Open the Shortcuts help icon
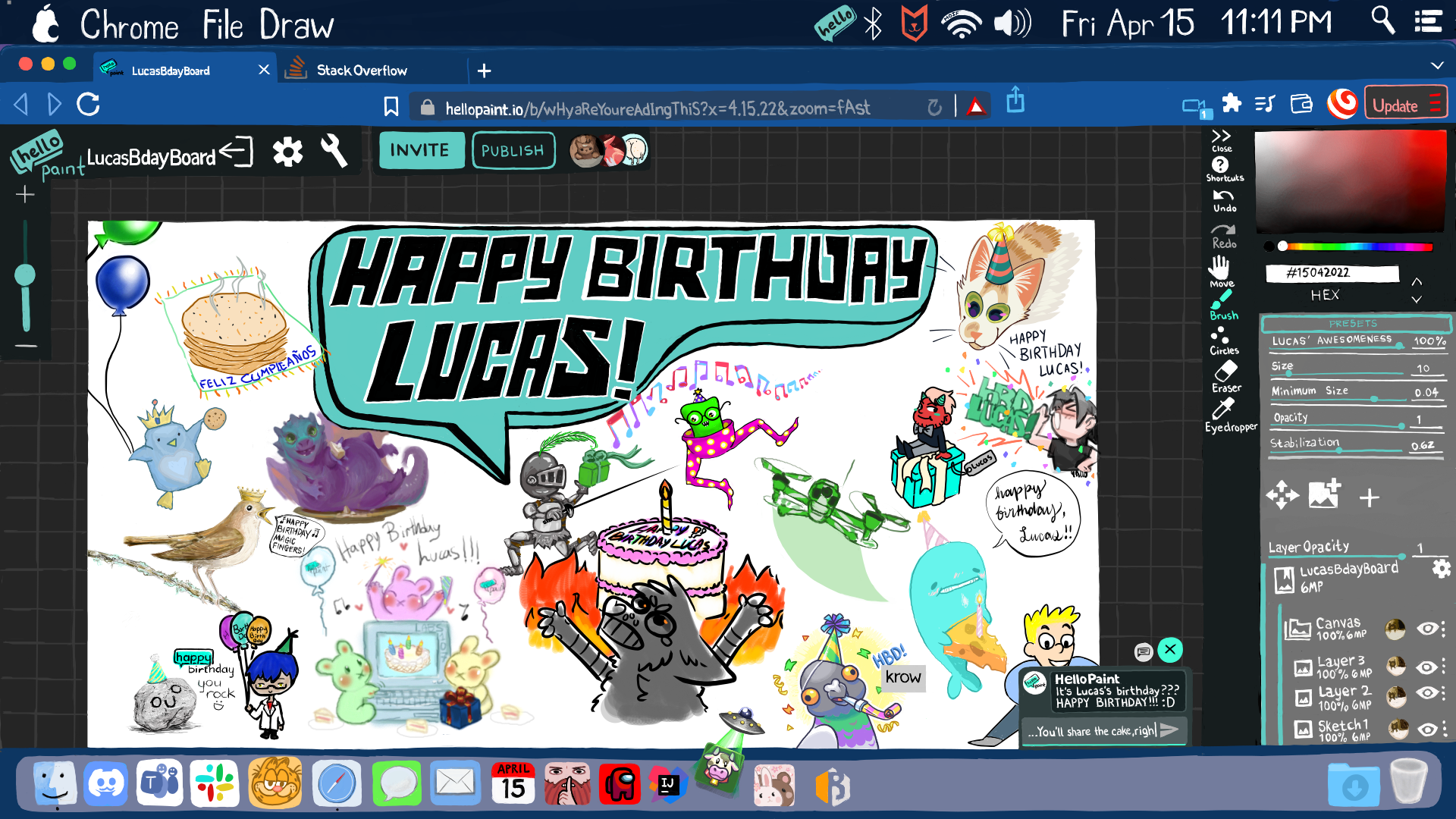 pyautogui.click(x=1220, y=165)
